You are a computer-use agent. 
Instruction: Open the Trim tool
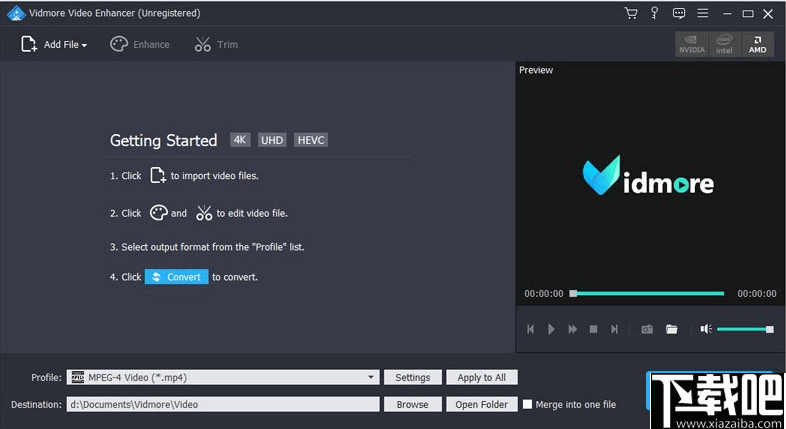[216, 45]
